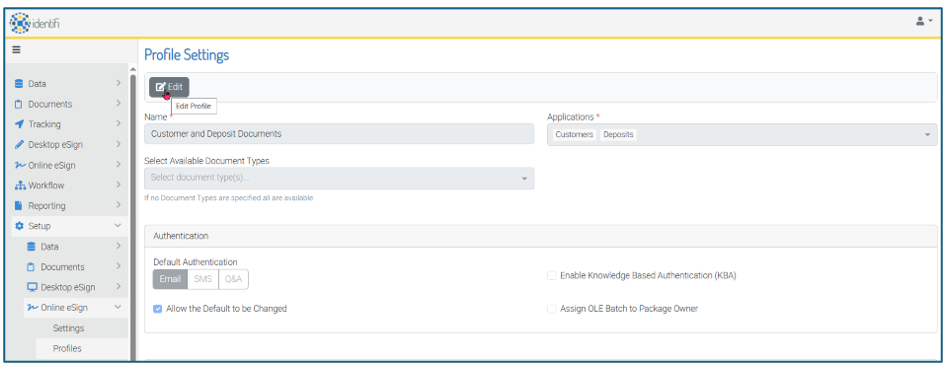Select SMS as default authentication
This screenshot has width=945, height=369.
tap(203, 279)
